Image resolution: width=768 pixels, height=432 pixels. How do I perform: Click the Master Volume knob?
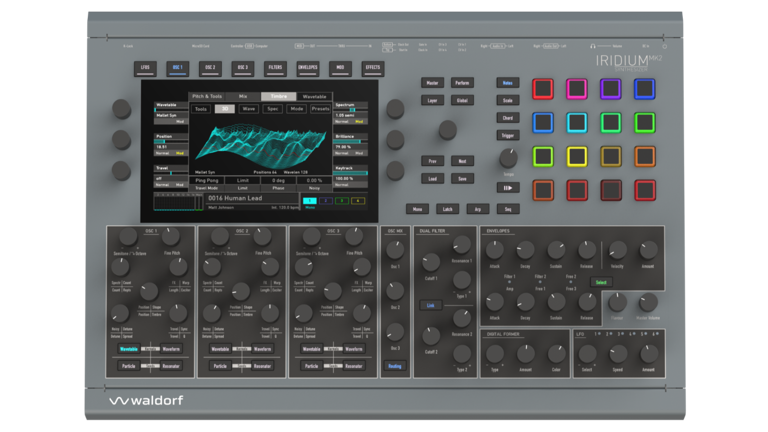click(x=648, y=303)
